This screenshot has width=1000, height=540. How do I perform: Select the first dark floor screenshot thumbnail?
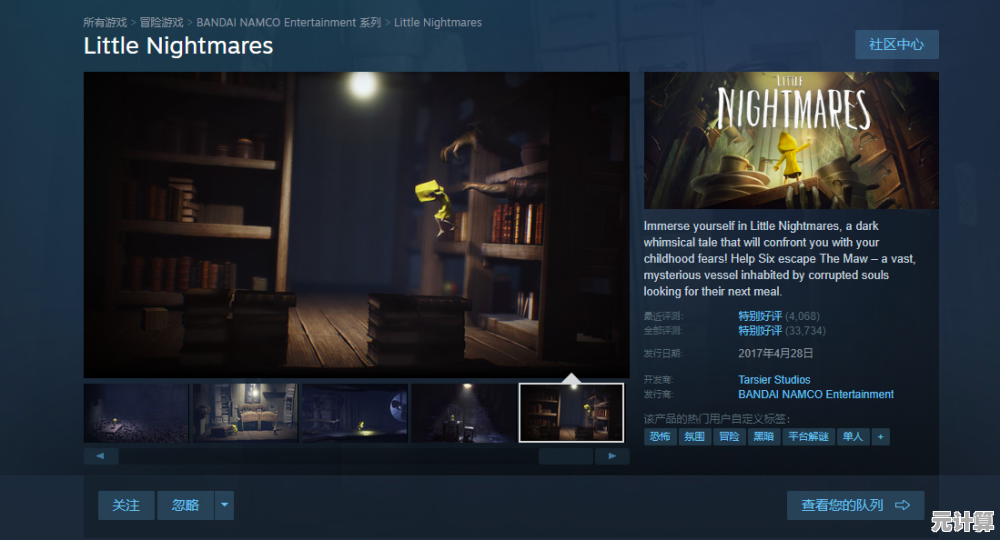click(136, 413)
